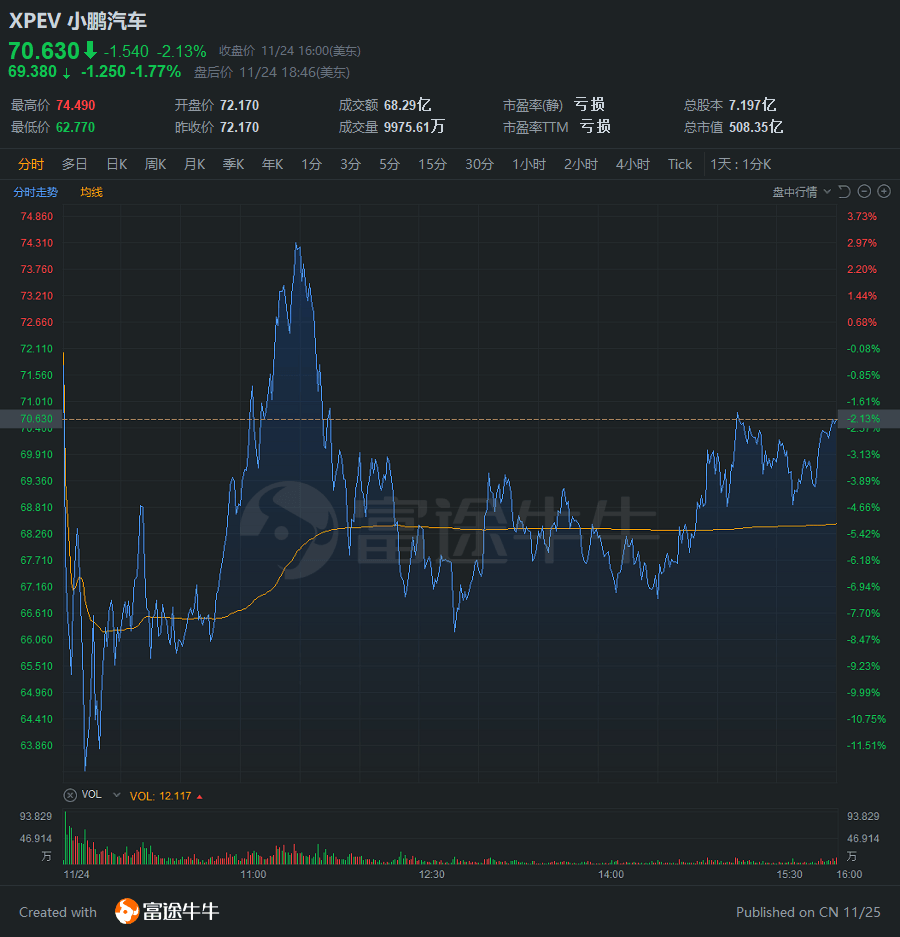The width and height of the screenshot is (900, 937).
Task: Toggle the 均线 average line legend
Action: pyautogui.click(x=91, y=192)
